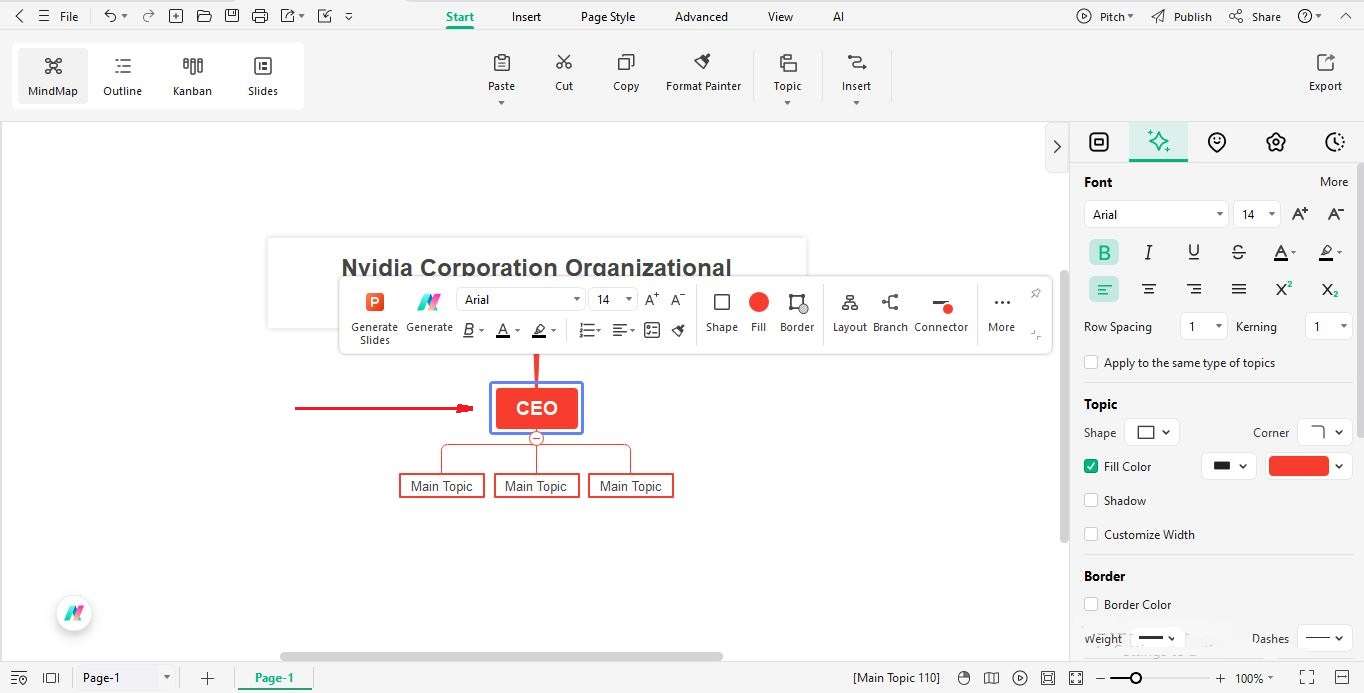This screenshot has height=693, width=1364.
Task: Enable Apply to same type of topics
Action: [x=1091, y=363]
